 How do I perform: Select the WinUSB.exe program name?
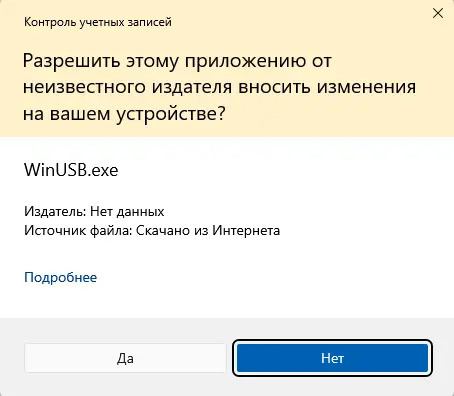[x=71, y=170]
